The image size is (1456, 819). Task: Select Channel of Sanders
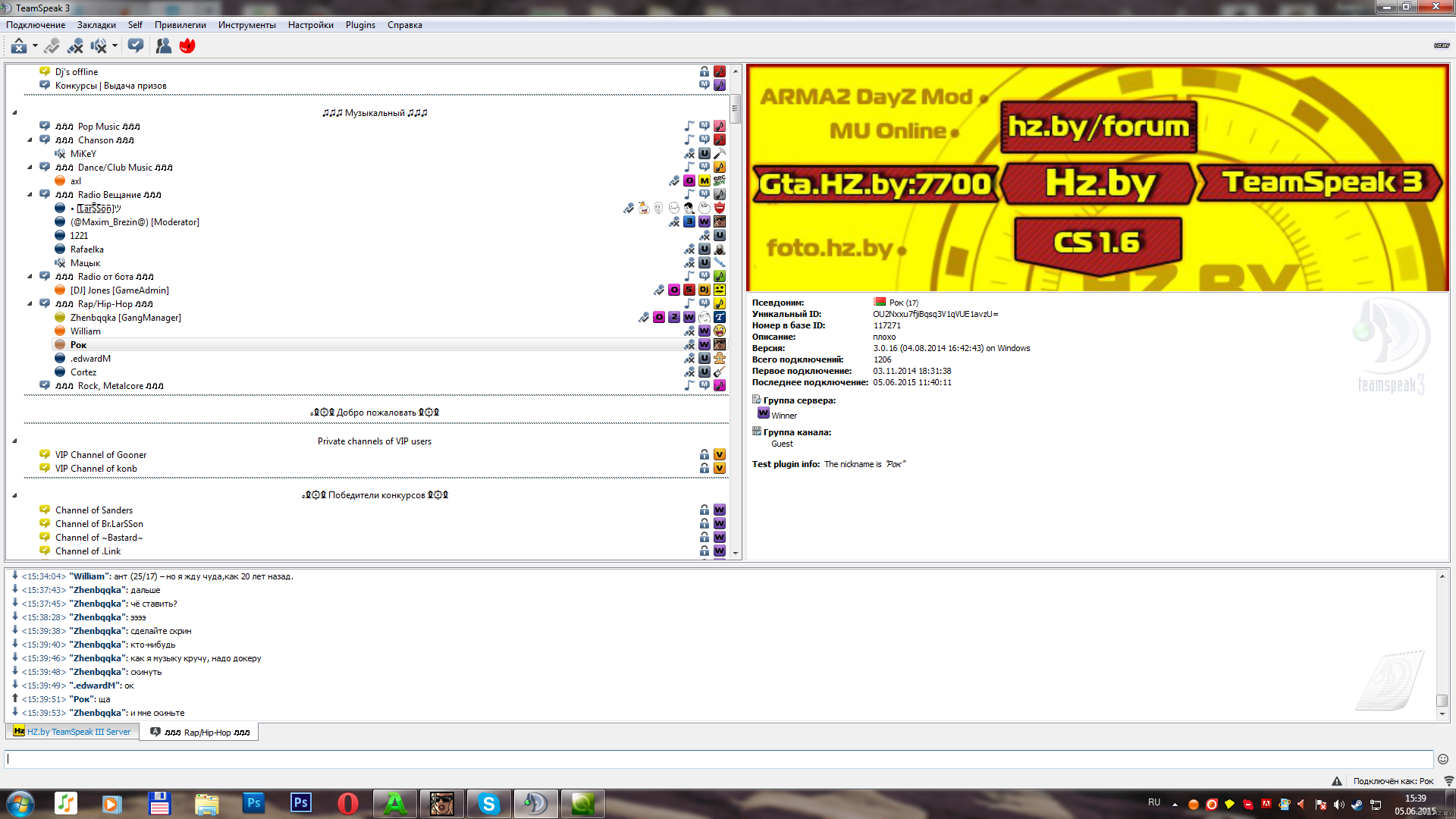pos(94,510)
